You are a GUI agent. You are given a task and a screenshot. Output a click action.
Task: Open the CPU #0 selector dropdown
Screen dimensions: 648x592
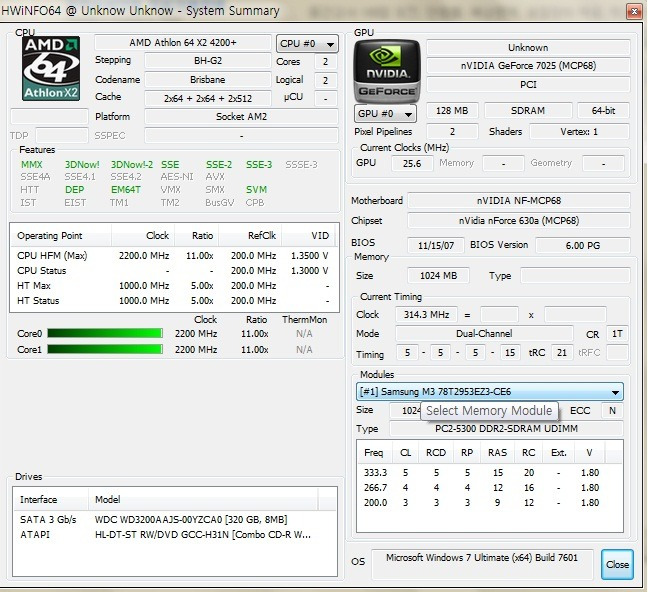[x=307, y=43]
